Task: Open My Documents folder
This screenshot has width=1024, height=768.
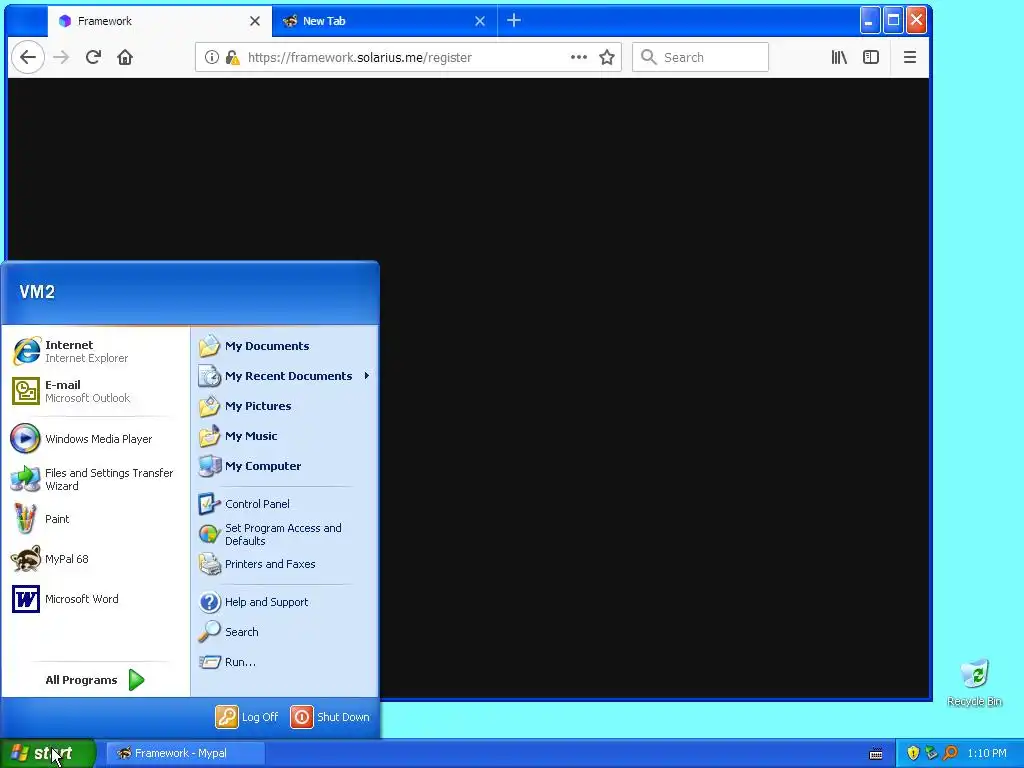Action: [x=285, y=346]
